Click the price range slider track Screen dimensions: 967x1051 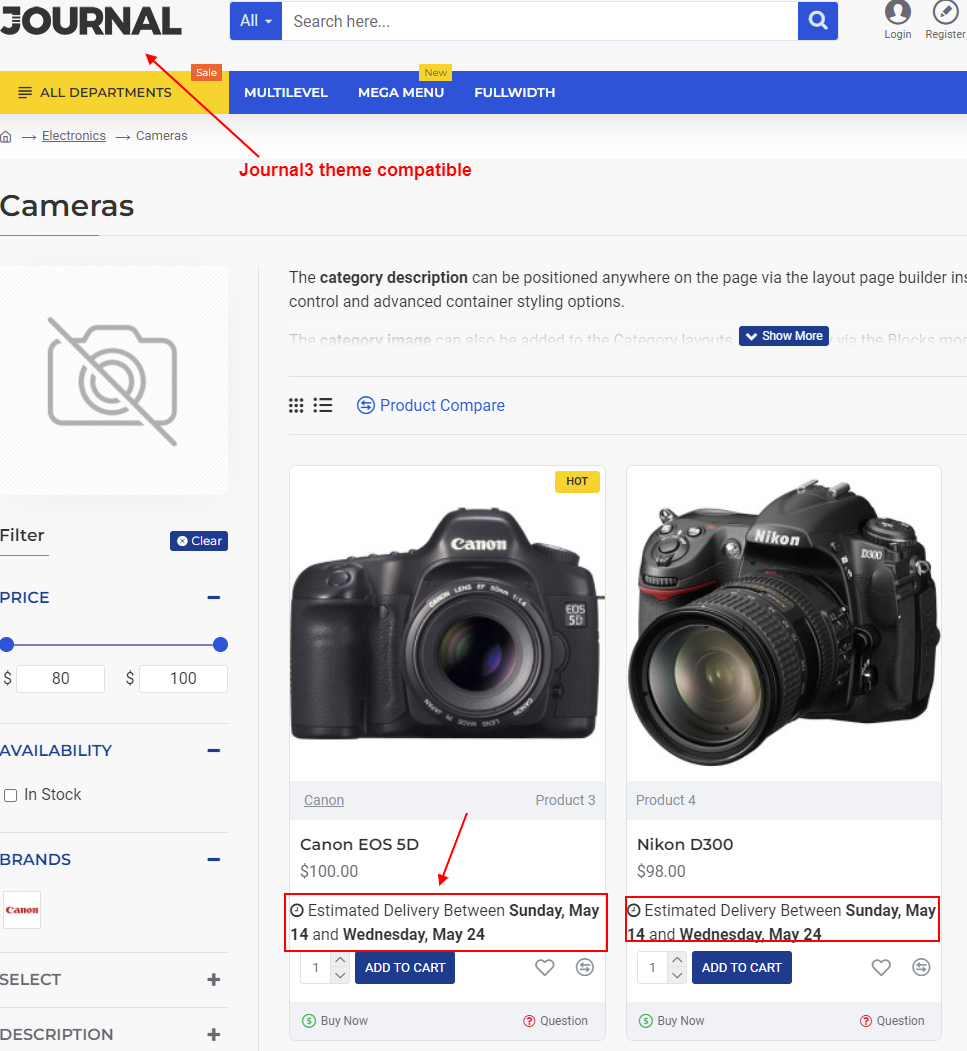114,645
